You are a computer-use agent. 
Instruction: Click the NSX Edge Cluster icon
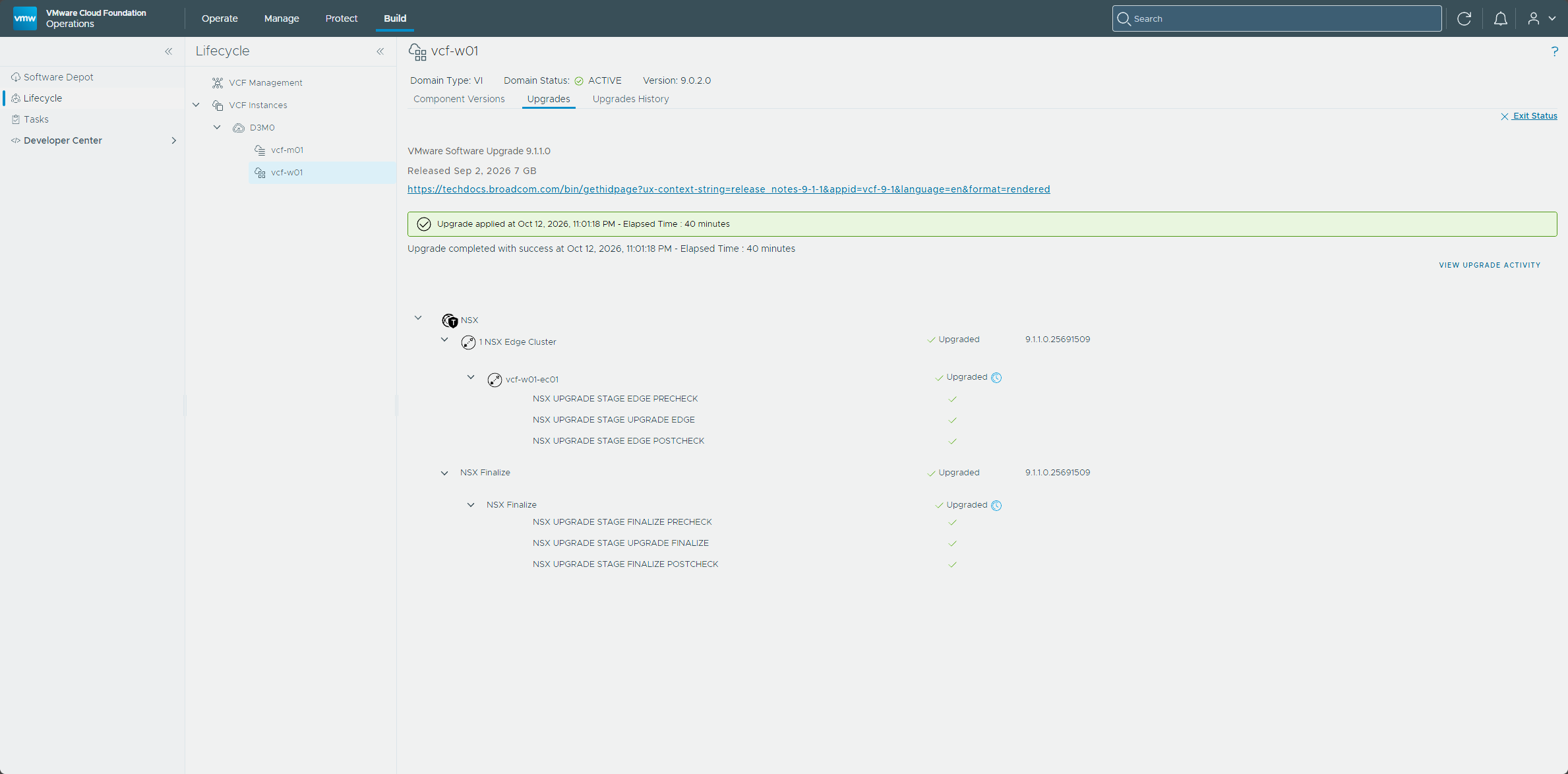coord(468,342)
